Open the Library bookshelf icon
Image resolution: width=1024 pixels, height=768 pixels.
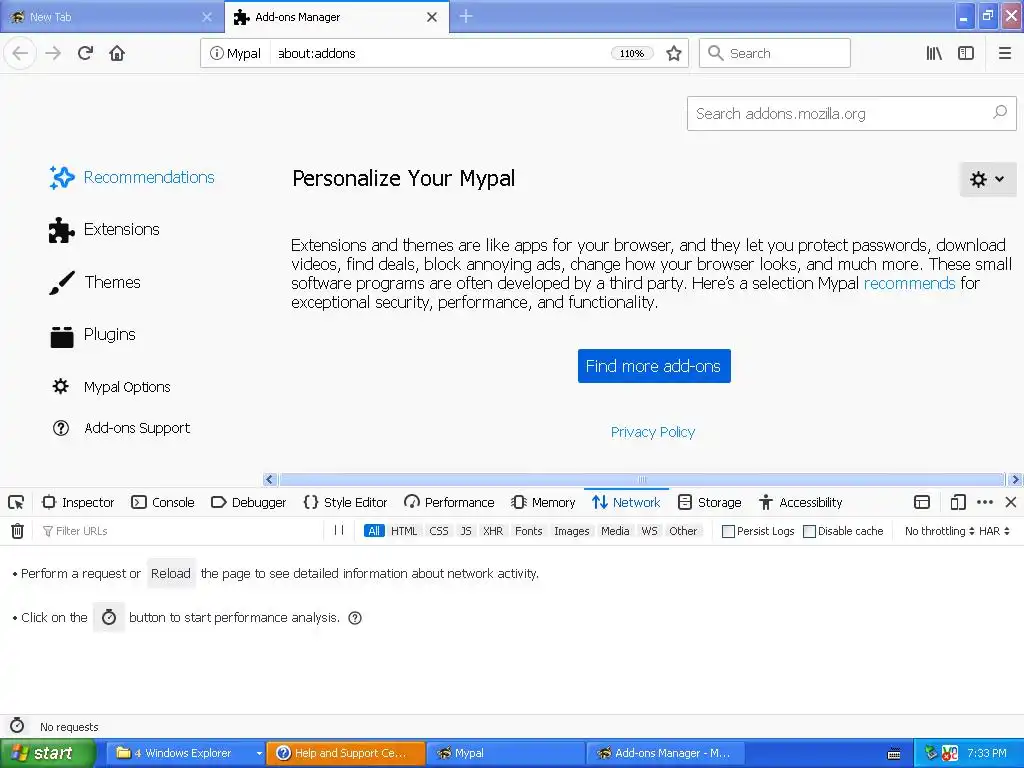pos(934,53)
